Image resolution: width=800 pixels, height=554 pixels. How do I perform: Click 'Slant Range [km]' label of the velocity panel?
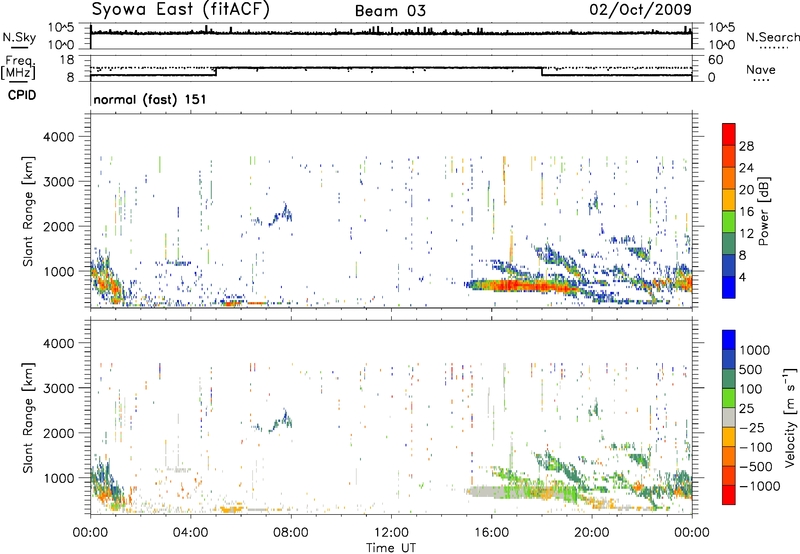[x=28, y=417]
